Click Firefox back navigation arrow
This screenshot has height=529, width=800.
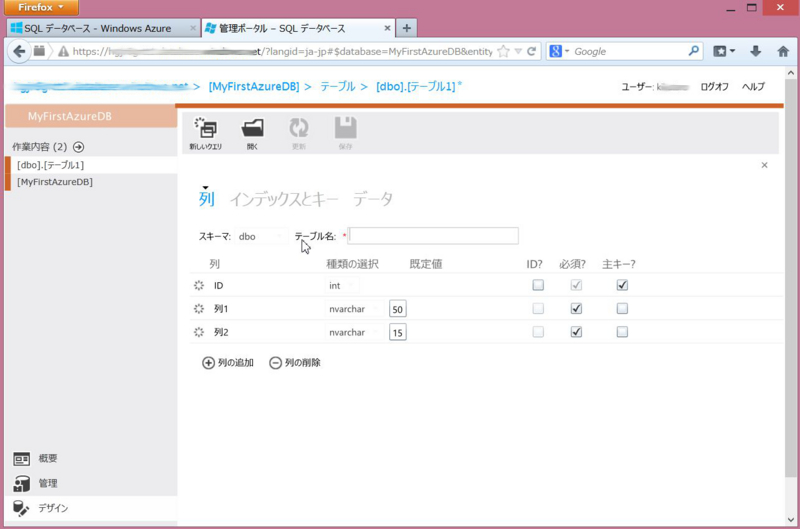pos(19,51)
